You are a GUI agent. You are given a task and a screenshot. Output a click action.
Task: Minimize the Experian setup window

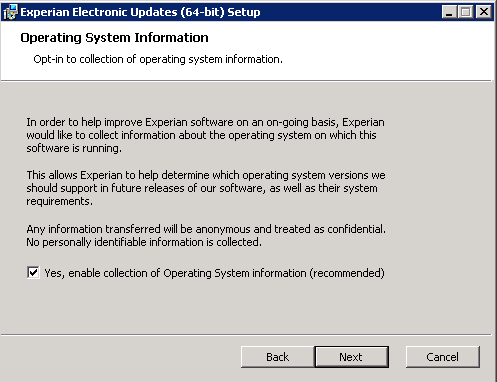449,12
